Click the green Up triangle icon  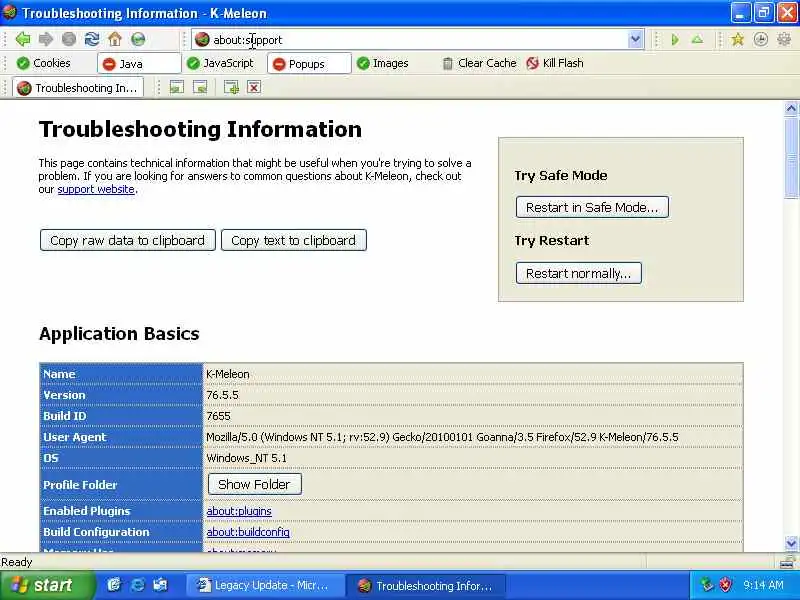coord(697,39)
